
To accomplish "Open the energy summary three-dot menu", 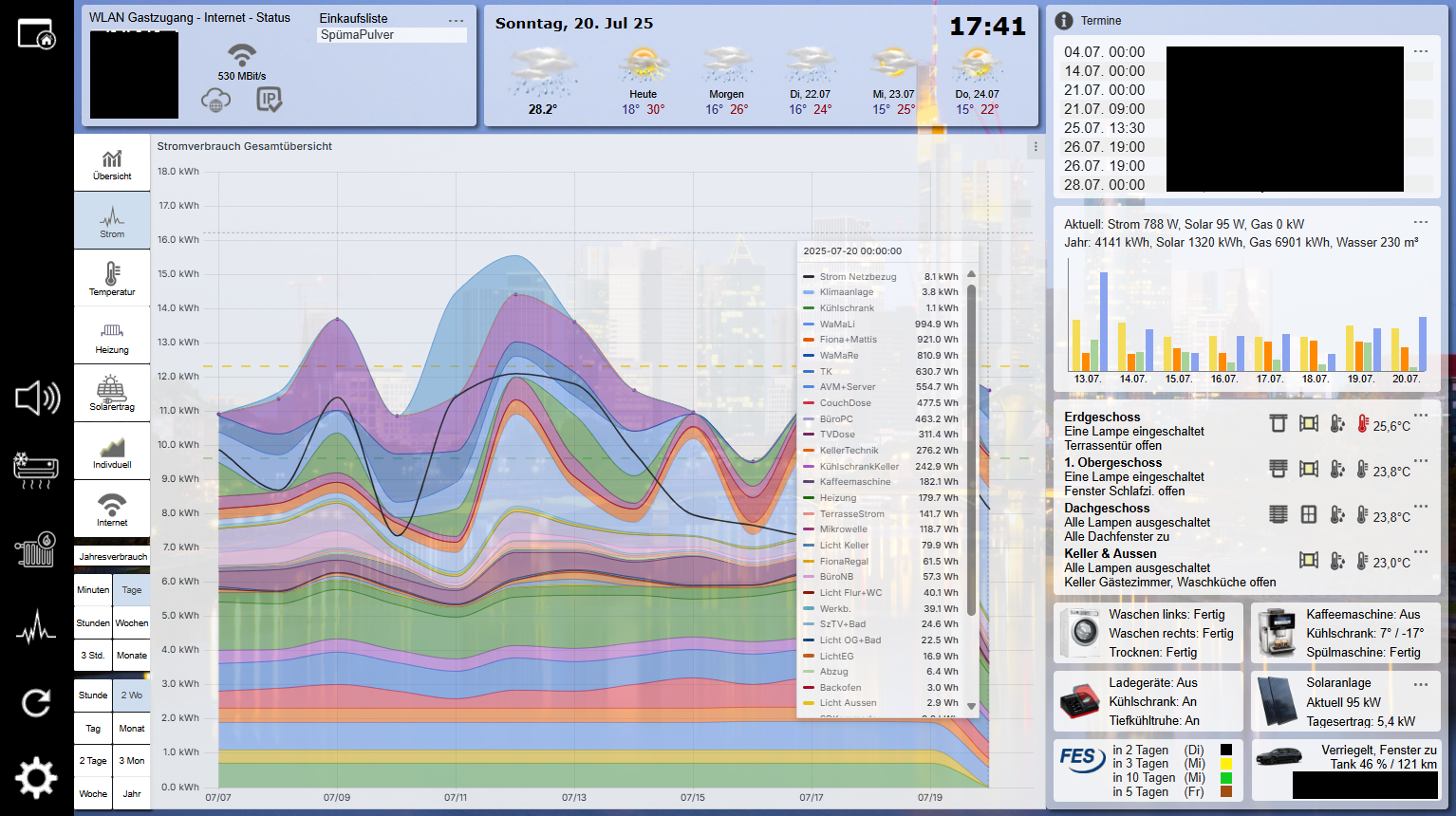I will (x=1421, y=222).
